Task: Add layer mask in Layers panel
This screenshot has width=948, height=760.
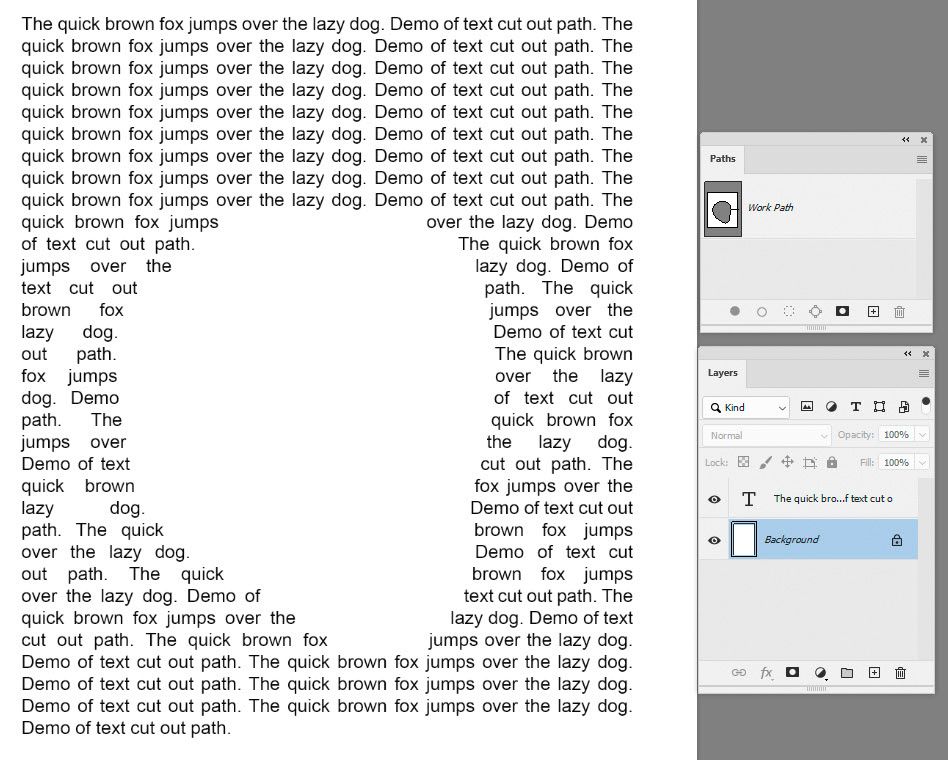Action: [792, 672]
